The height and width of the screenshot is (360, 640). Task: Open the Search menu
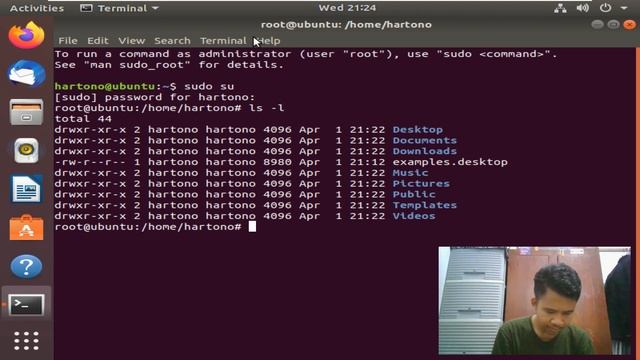[x=172, y=41]
